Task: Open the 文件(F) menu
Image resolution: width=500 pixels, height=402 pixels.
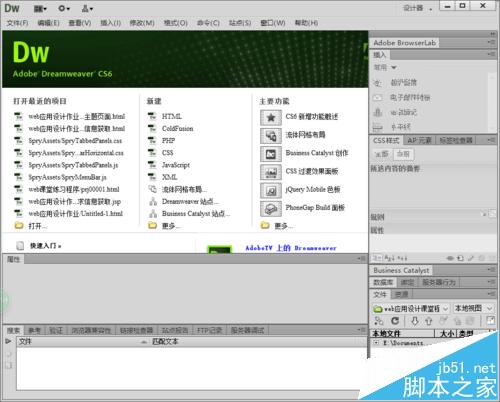Action: [17, 23]
